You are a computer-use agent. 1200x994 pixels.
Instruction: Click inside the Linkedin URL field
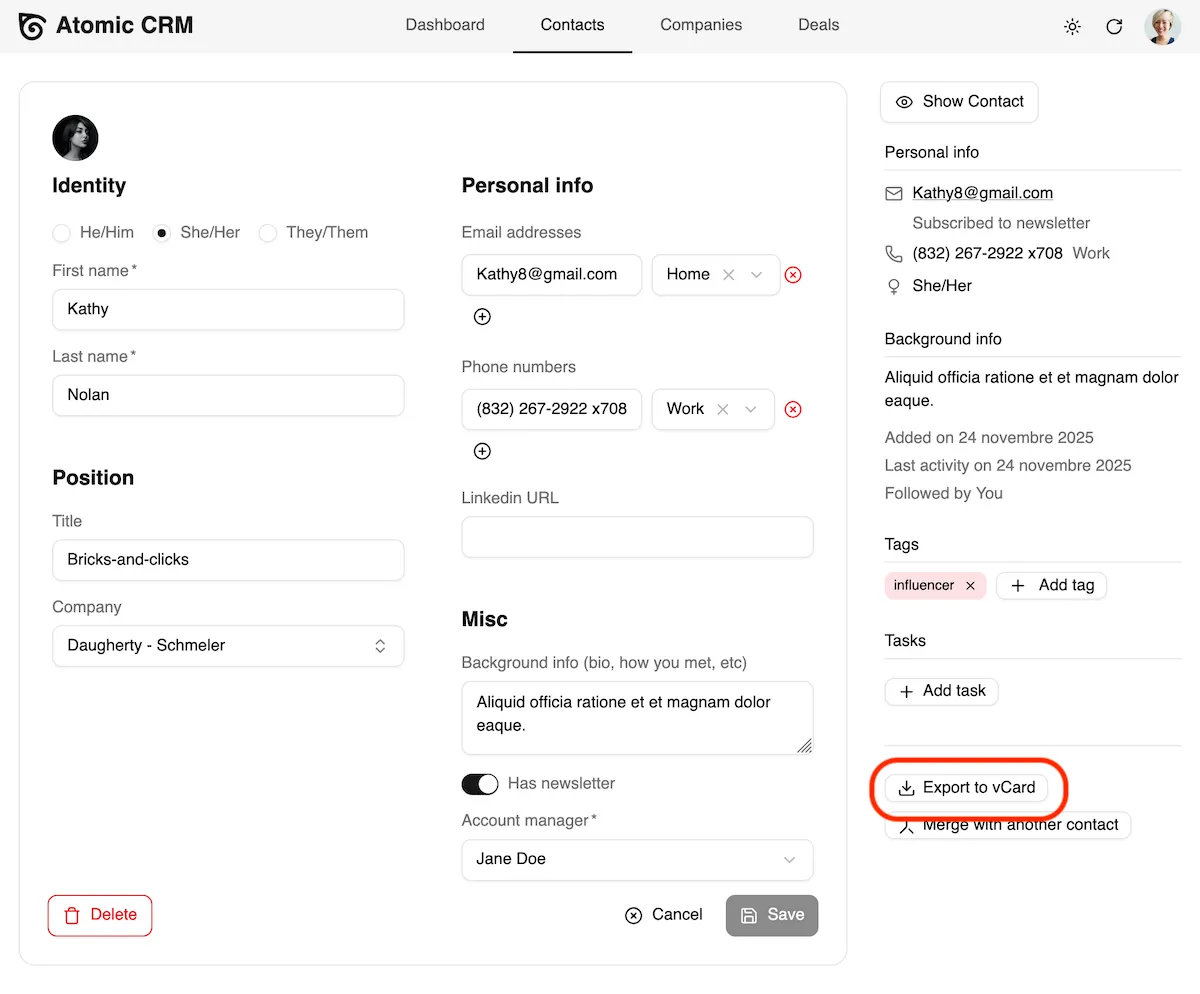pyautogui.click(x=637, y=537)
